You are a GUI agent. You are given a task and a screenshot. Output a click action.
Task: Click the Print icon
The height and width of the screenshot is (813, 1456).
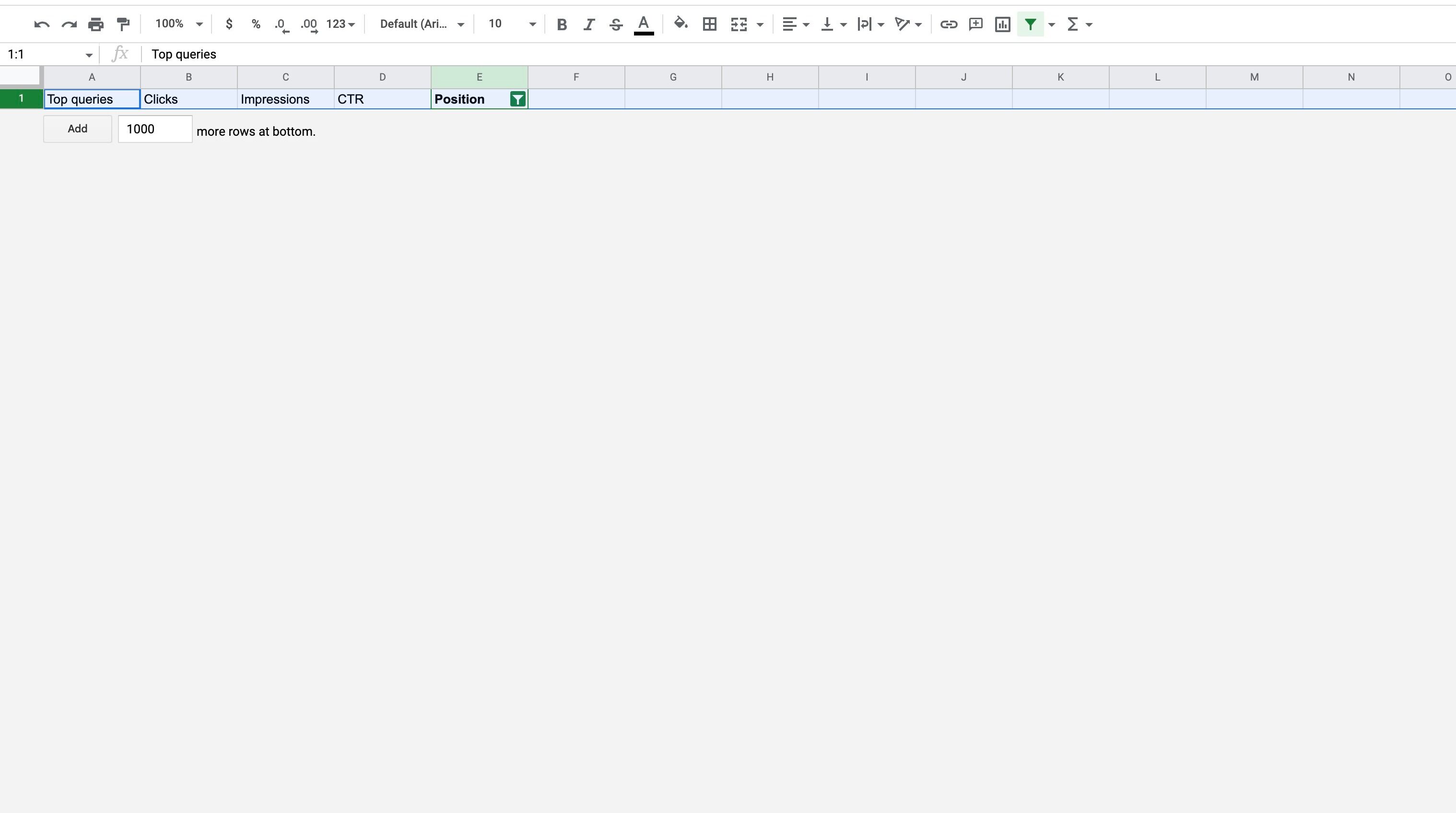pos(96,24)
